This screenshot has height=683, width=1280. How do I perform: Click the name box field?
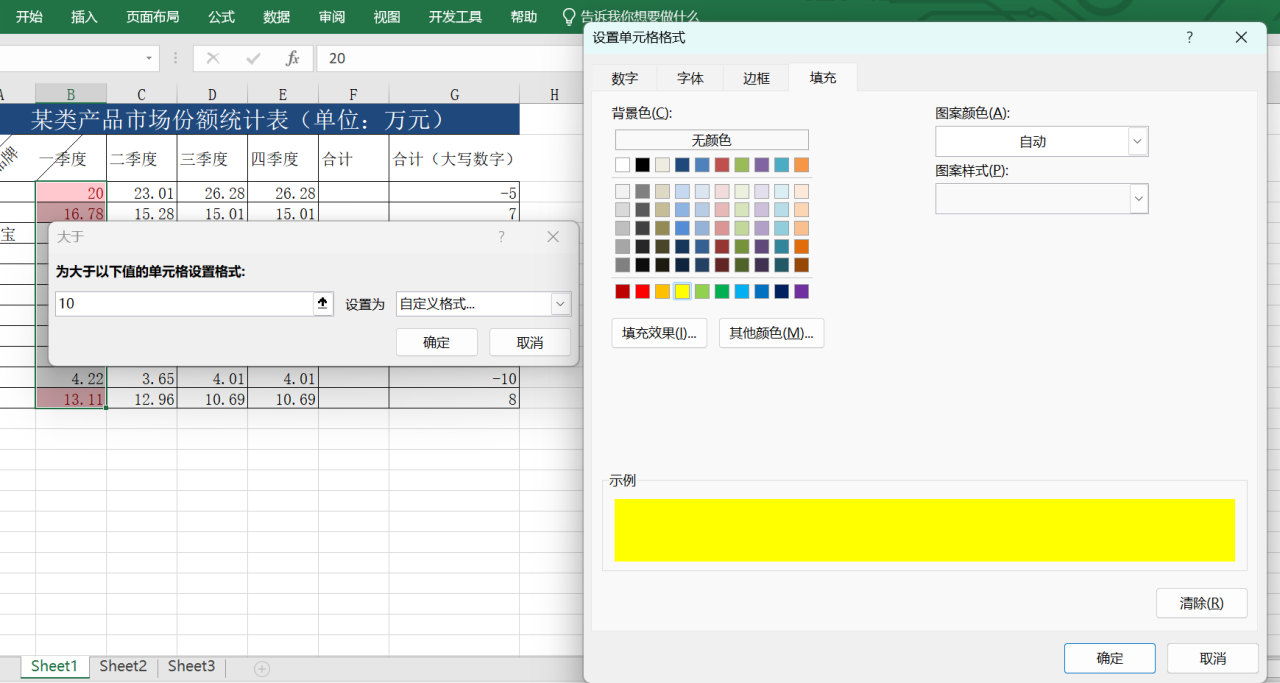pyautogui.click(x=70, y=58)
